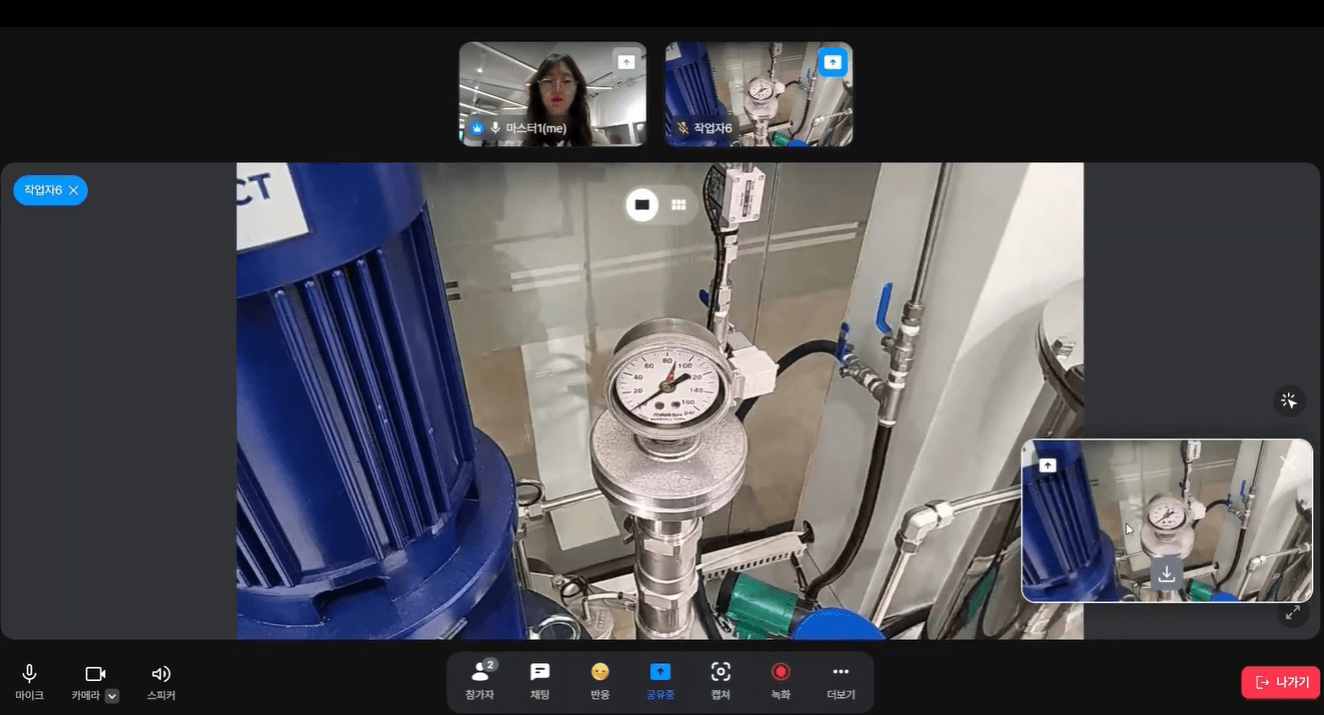Switch to single speaker view layout
This screenshot has width=1324, height=715.
point(642,205)
